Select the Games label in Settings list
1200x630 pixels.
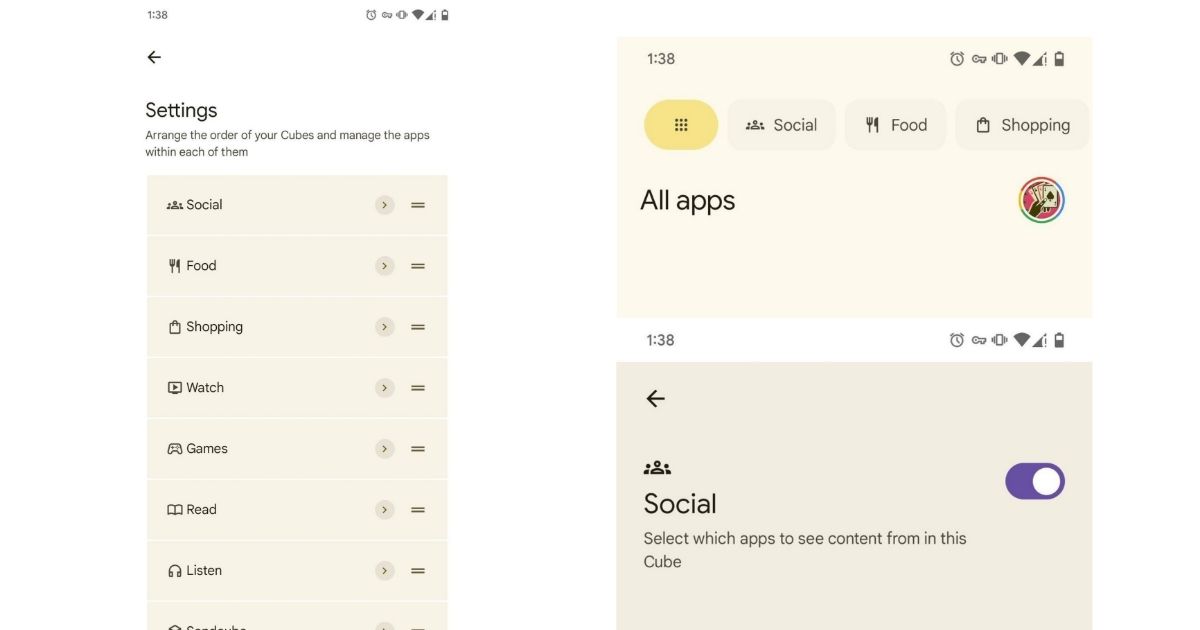[x=207, y=449]
